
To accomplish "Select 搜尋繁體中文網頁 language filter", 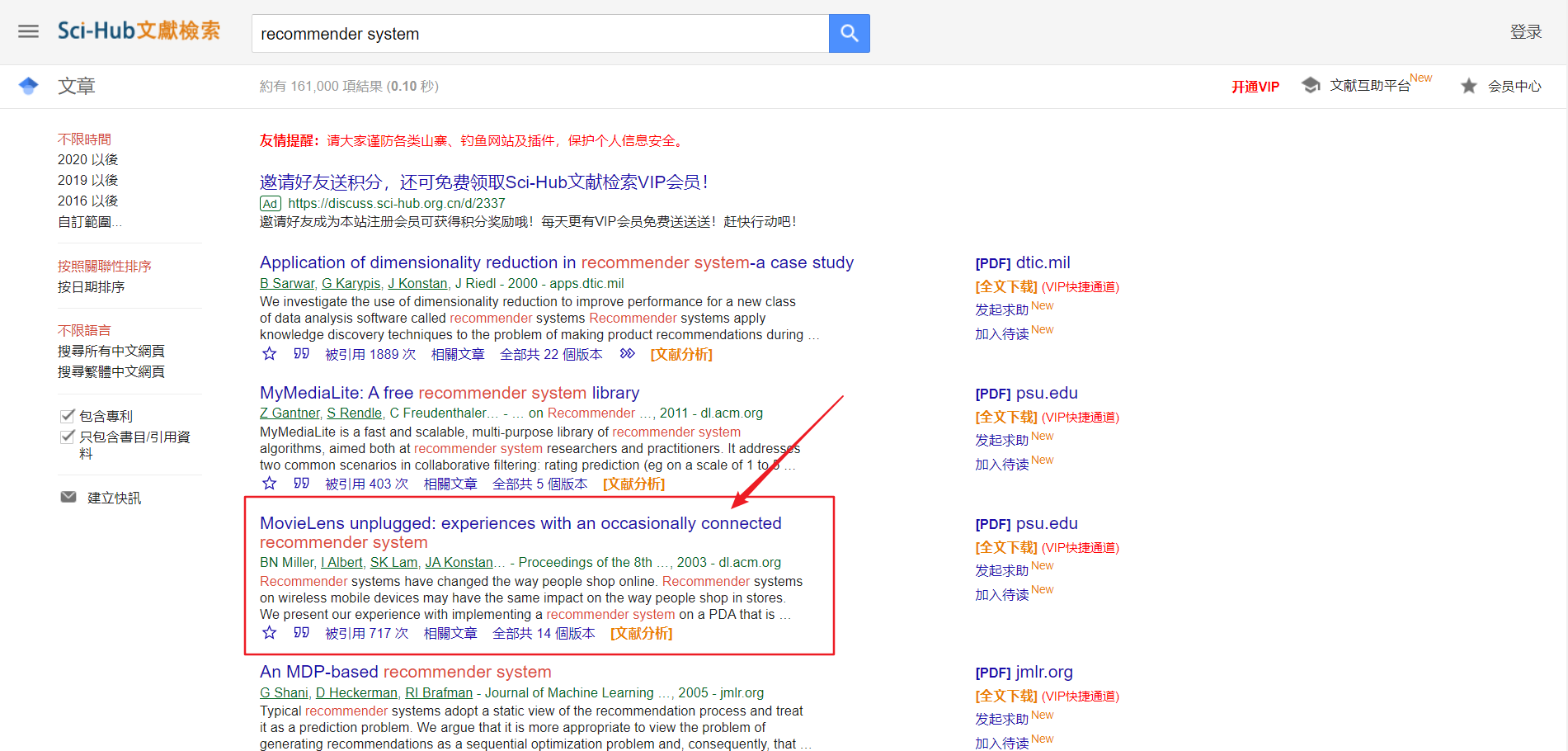I will [x=111, y=371].
